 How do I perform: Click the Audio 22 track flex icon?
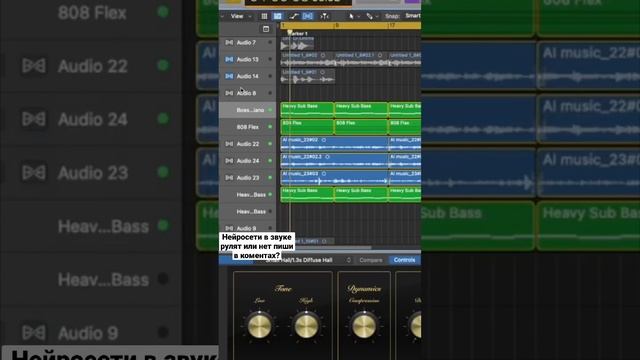(x=229, y=144)
